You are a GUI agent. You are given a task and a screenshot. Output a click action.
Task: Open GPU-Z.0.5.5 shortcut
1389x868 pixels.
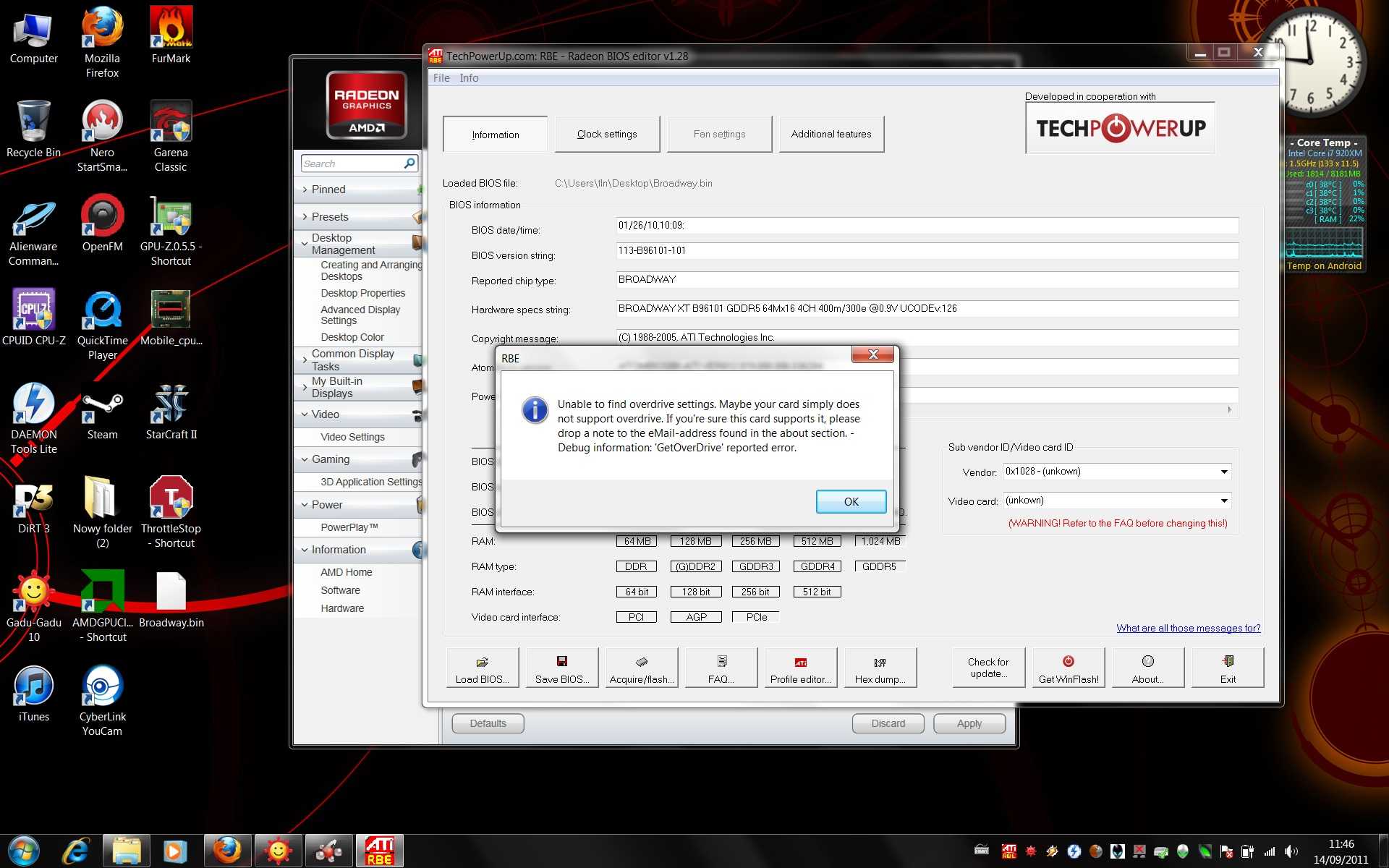point(171,230)
